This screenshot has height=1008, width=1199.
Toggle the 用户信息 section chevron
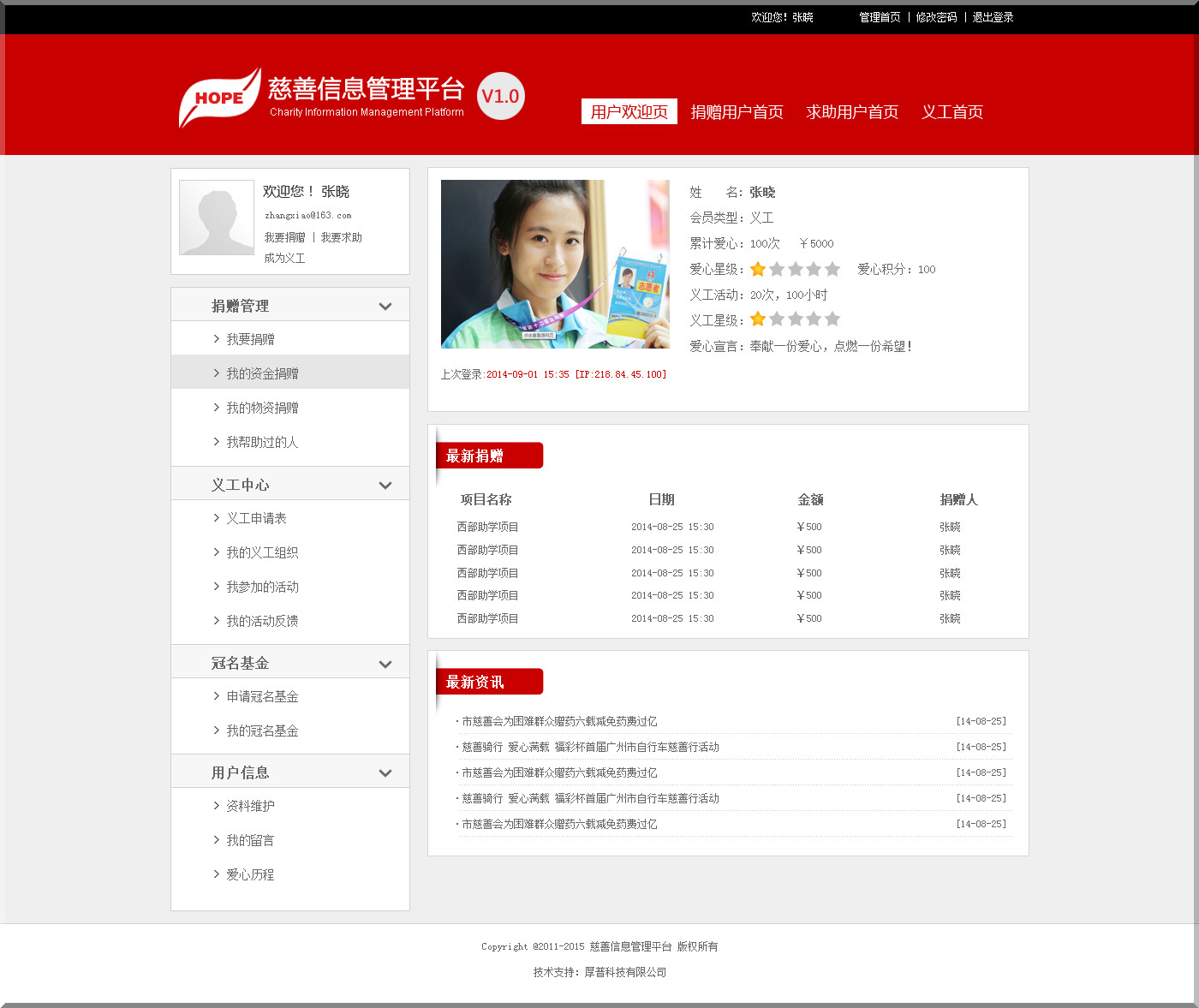pyautogui.click(x=385, y=773)
